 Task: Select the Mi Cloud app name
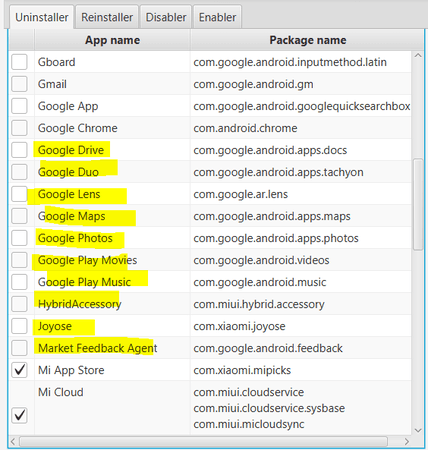(61, 392)
